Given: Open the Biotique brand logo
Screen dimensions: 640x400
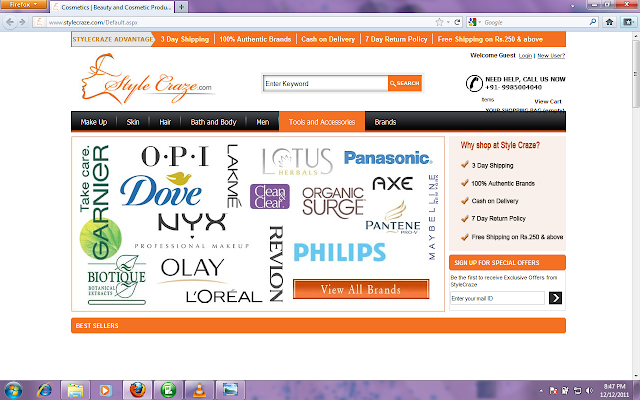Looking at the screenshot, I should click(x=117, y=280).
